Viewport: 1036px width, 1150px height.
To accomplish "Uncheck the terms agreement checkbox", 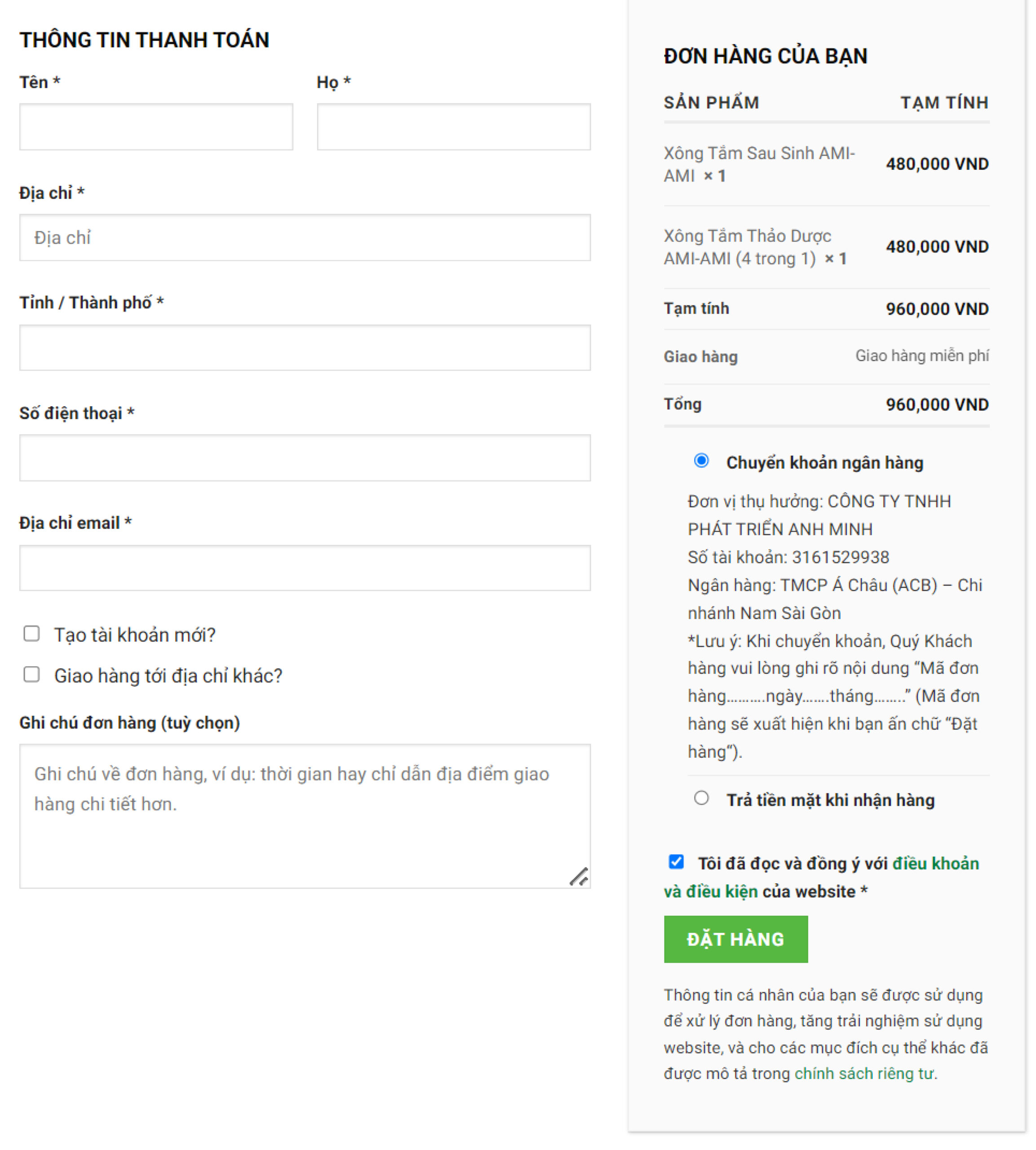I will pyautogui.click(x=676, y=862).
